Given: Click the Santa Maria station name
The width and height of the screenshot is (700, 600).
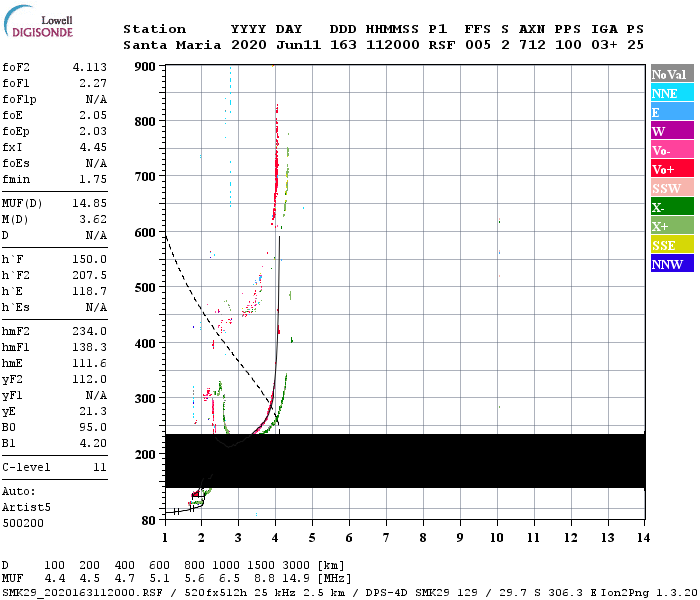Looking at the screenshot, I should click(172, 45).
